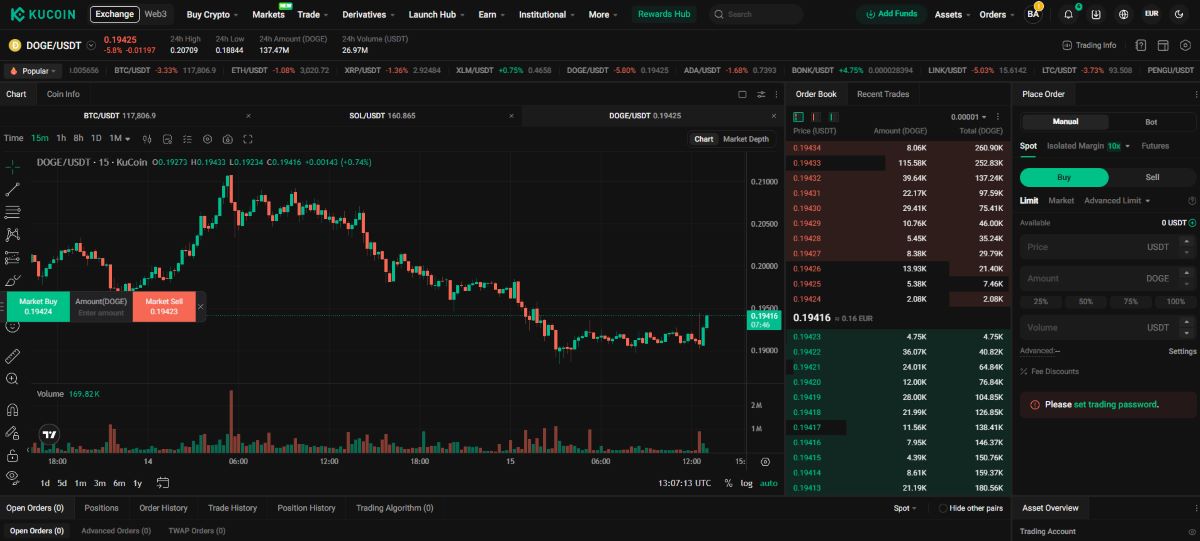1200x541 pixels.
Task: Click the Rewards Hub button
Action: pyautogui.click(x=664, y=14)
